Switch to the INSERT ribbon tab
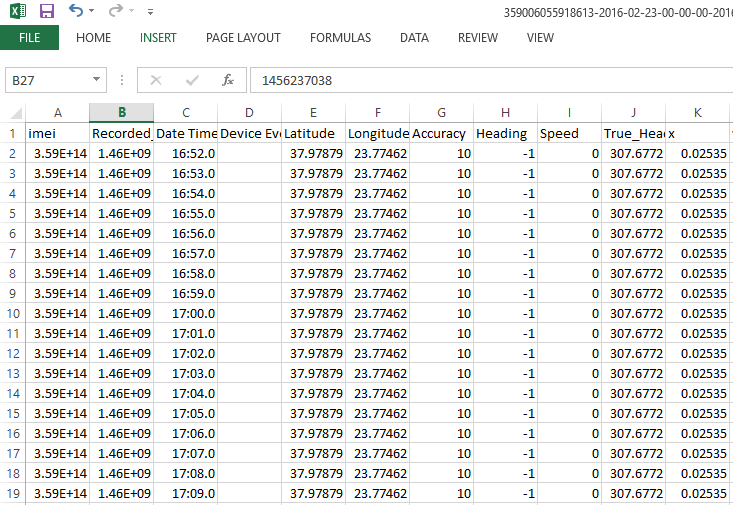The width and height of the screenshot is (733, 505). click(x=158, y=37)
